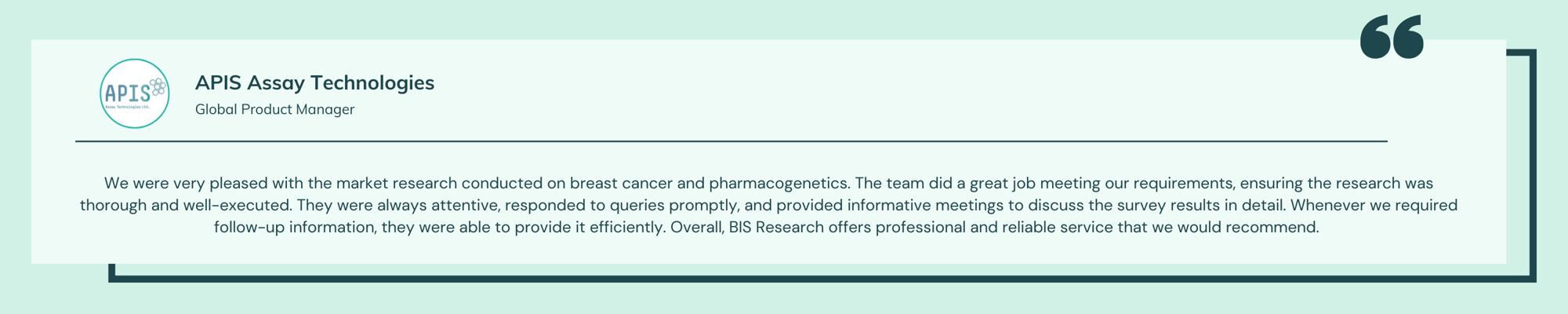This screenshot has width=1568, height=314.
Task: Click the right comma of the quote icon
Action: [x=1408, y=37]
